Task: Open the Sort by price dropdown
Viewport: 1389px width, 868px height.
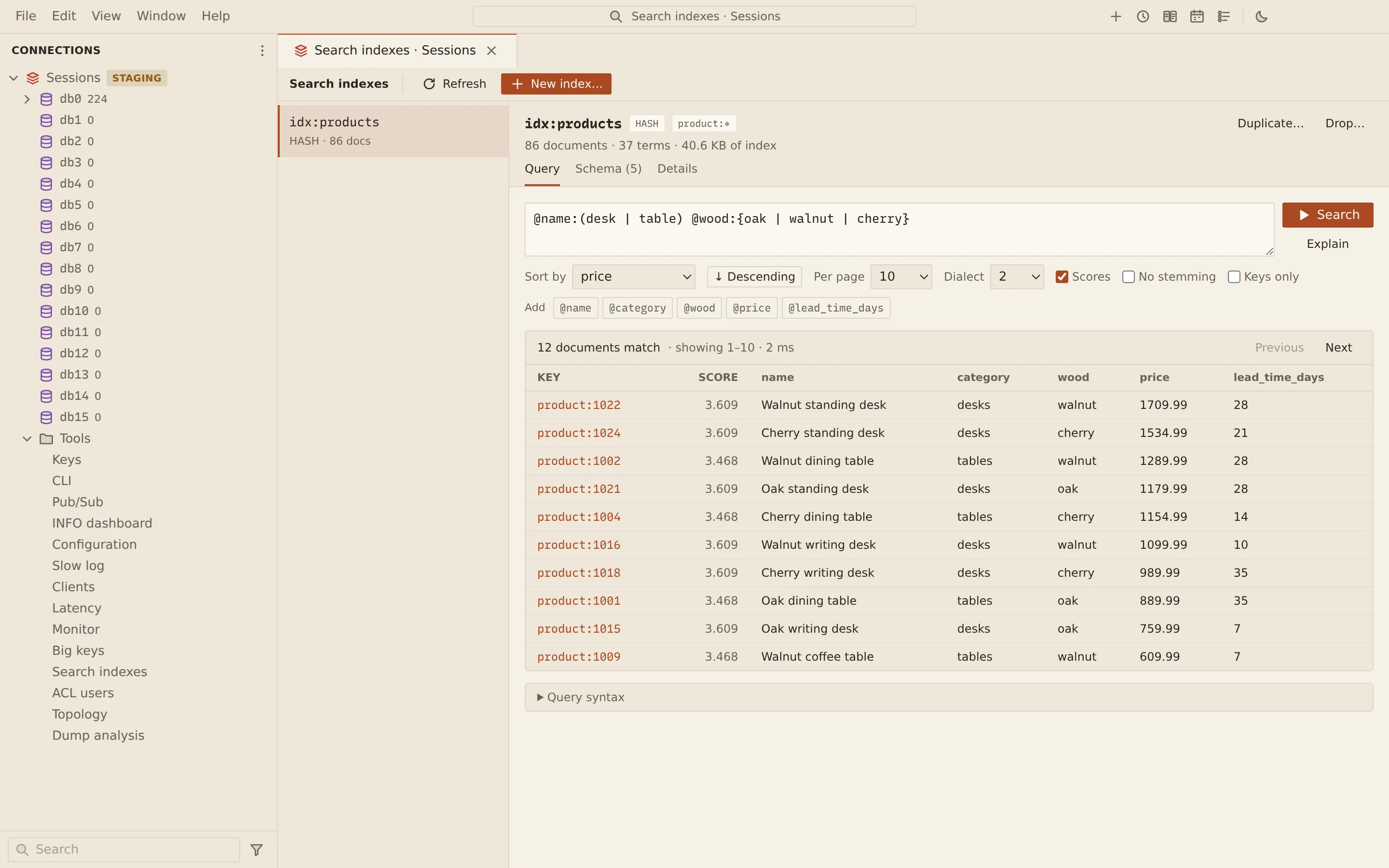Action: (634, 277)
